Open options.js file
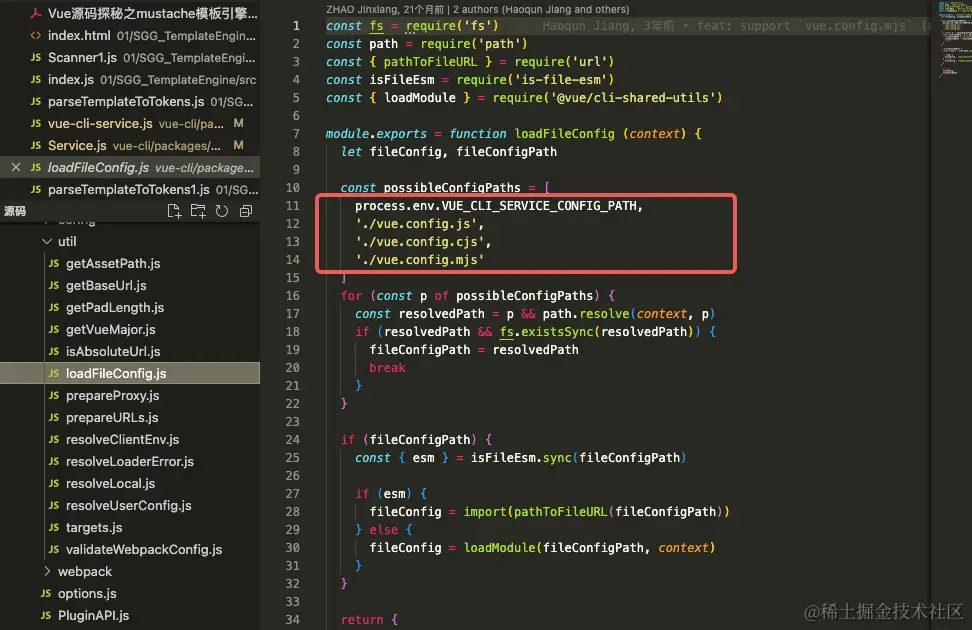The height and width of the screenshot is (630, 972). tap(87, 593)
